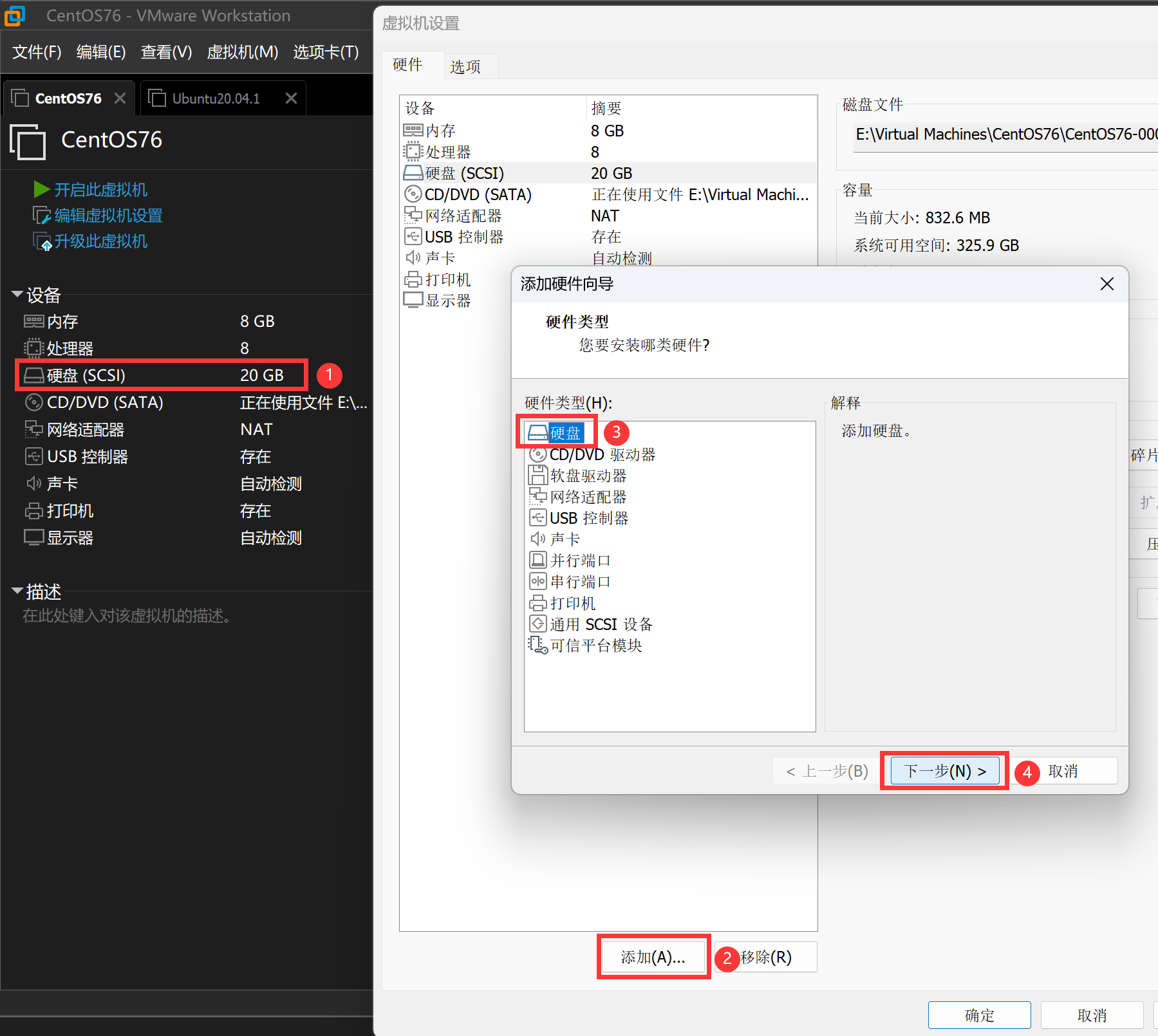Viewport: 1158px width, 1036px height.
Task: Click the upgrade VM arrow icon
Action: (42, 241)
